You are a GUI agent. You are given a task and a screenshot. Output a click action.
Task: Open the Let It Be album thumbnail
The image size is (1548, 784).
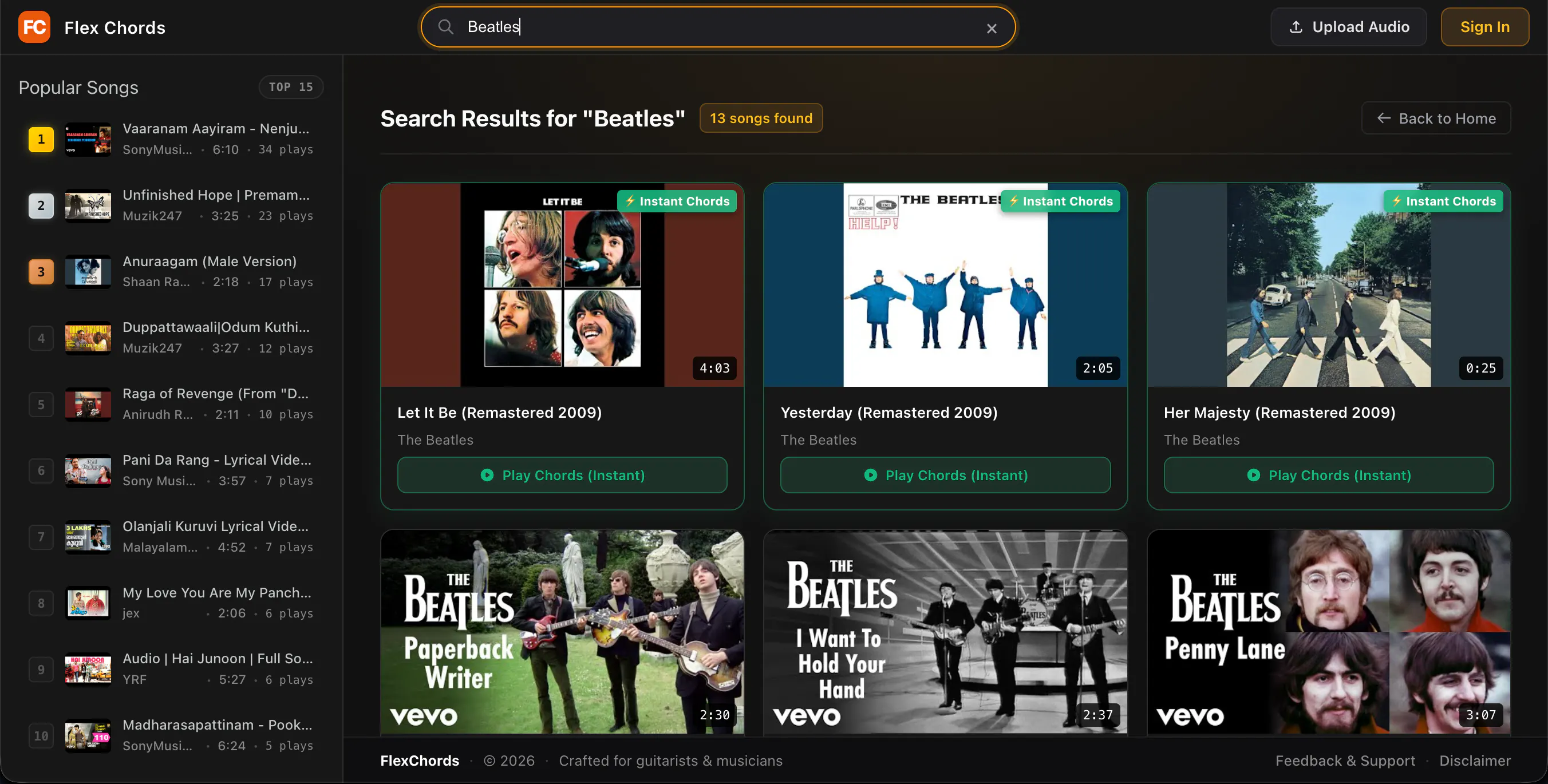562,285
